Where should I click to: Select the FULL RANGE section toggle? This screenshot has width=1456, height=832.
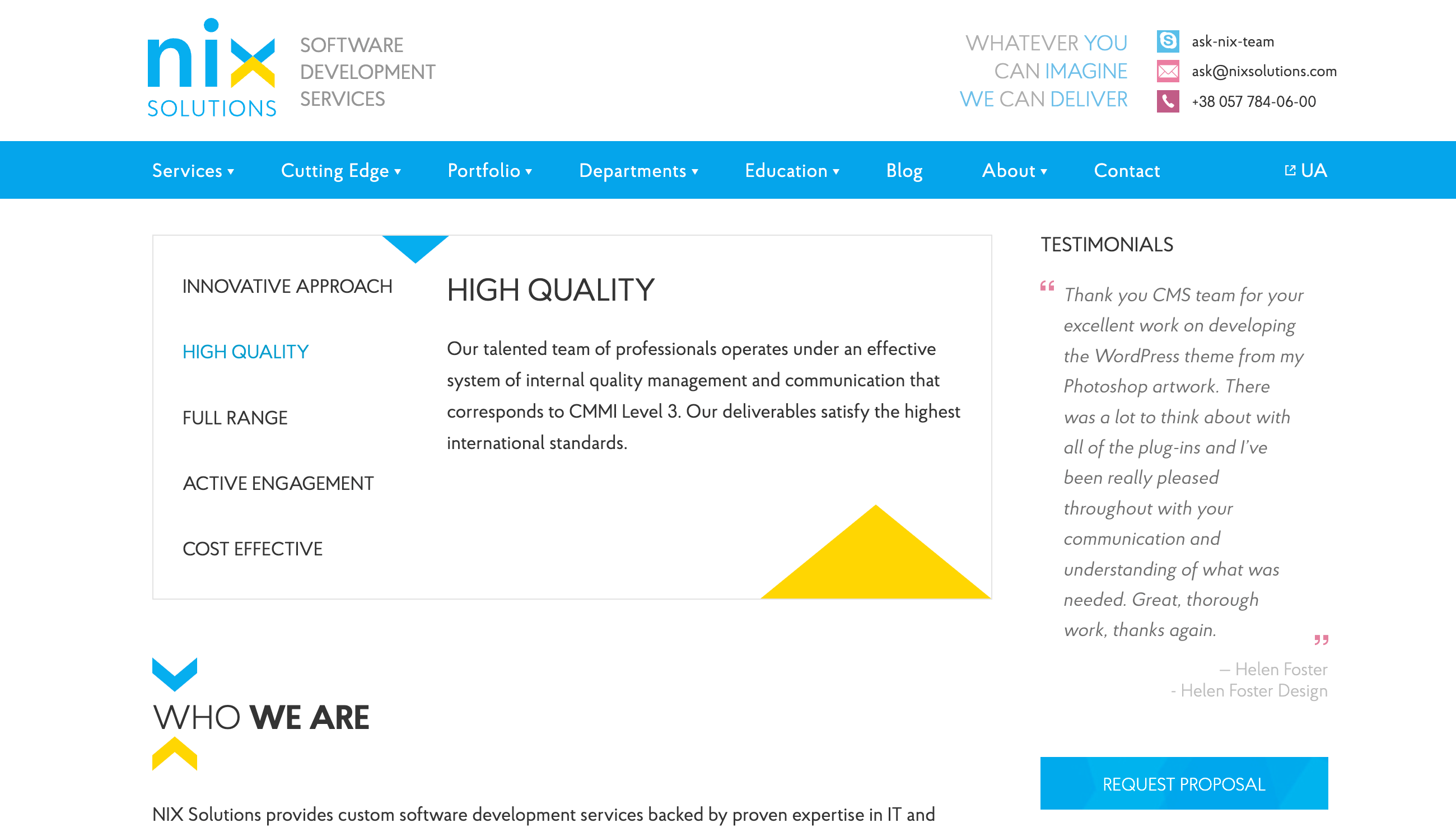tap(235, 416)
